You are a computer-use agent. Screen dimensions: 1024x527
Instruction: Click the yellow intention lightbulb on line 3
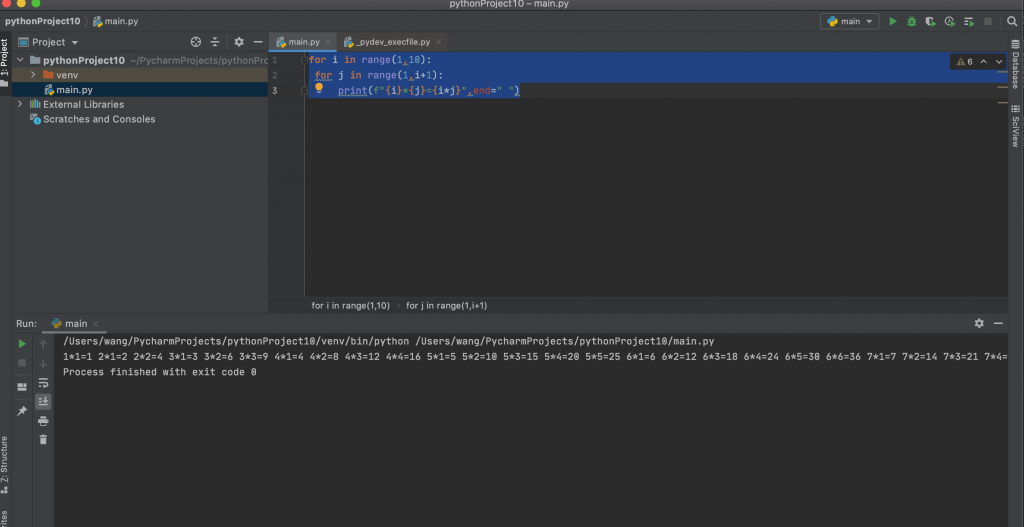point(319,88)
